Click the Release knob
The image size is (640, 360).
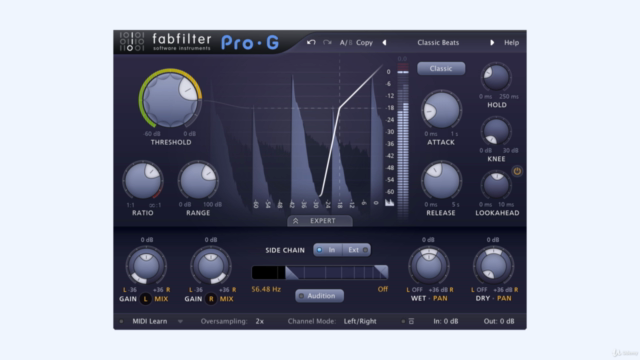(x=441, y=181)
